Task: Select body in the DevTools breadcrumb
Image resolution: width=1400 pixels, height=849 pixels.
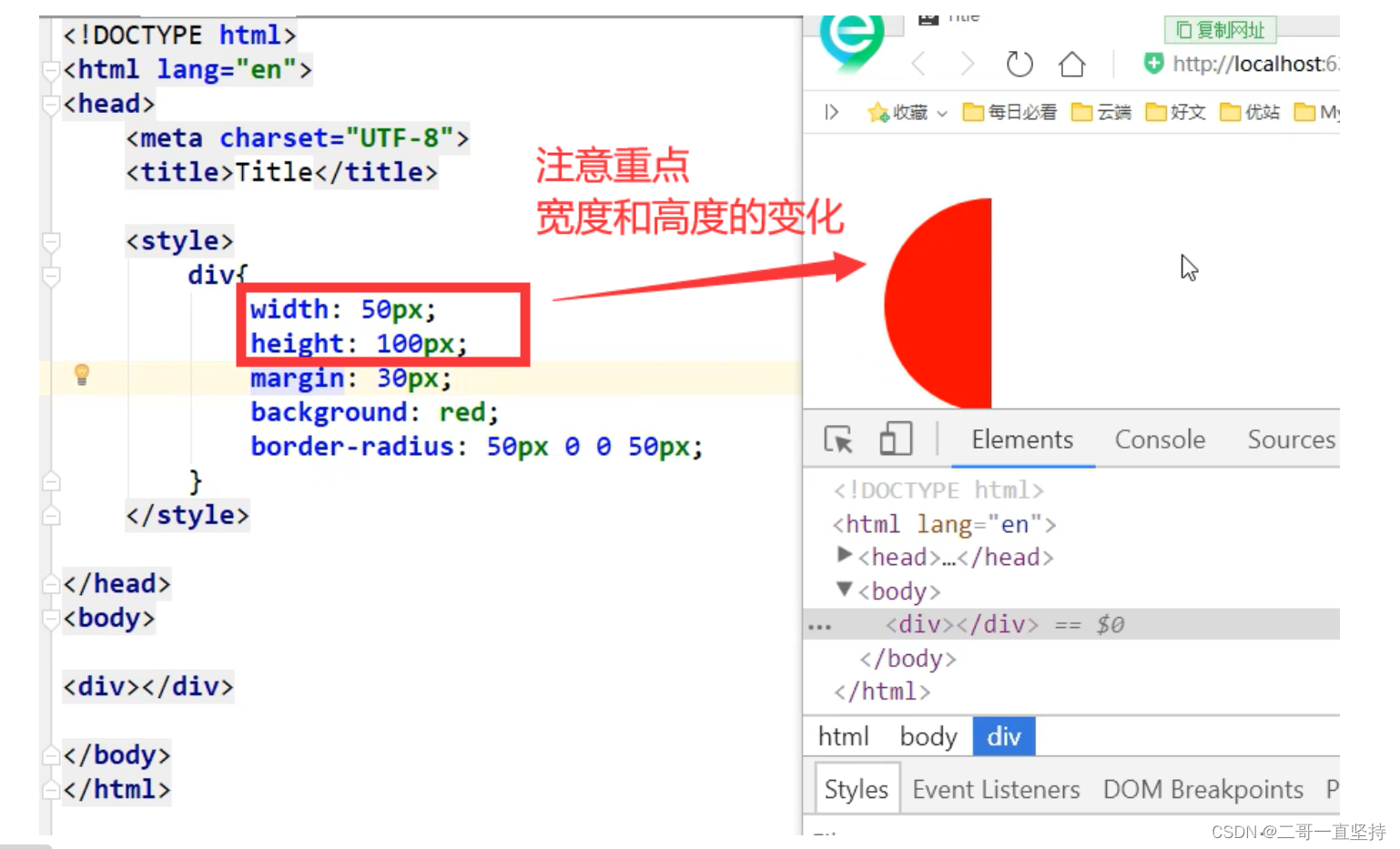Action: [x=928, y=736]
